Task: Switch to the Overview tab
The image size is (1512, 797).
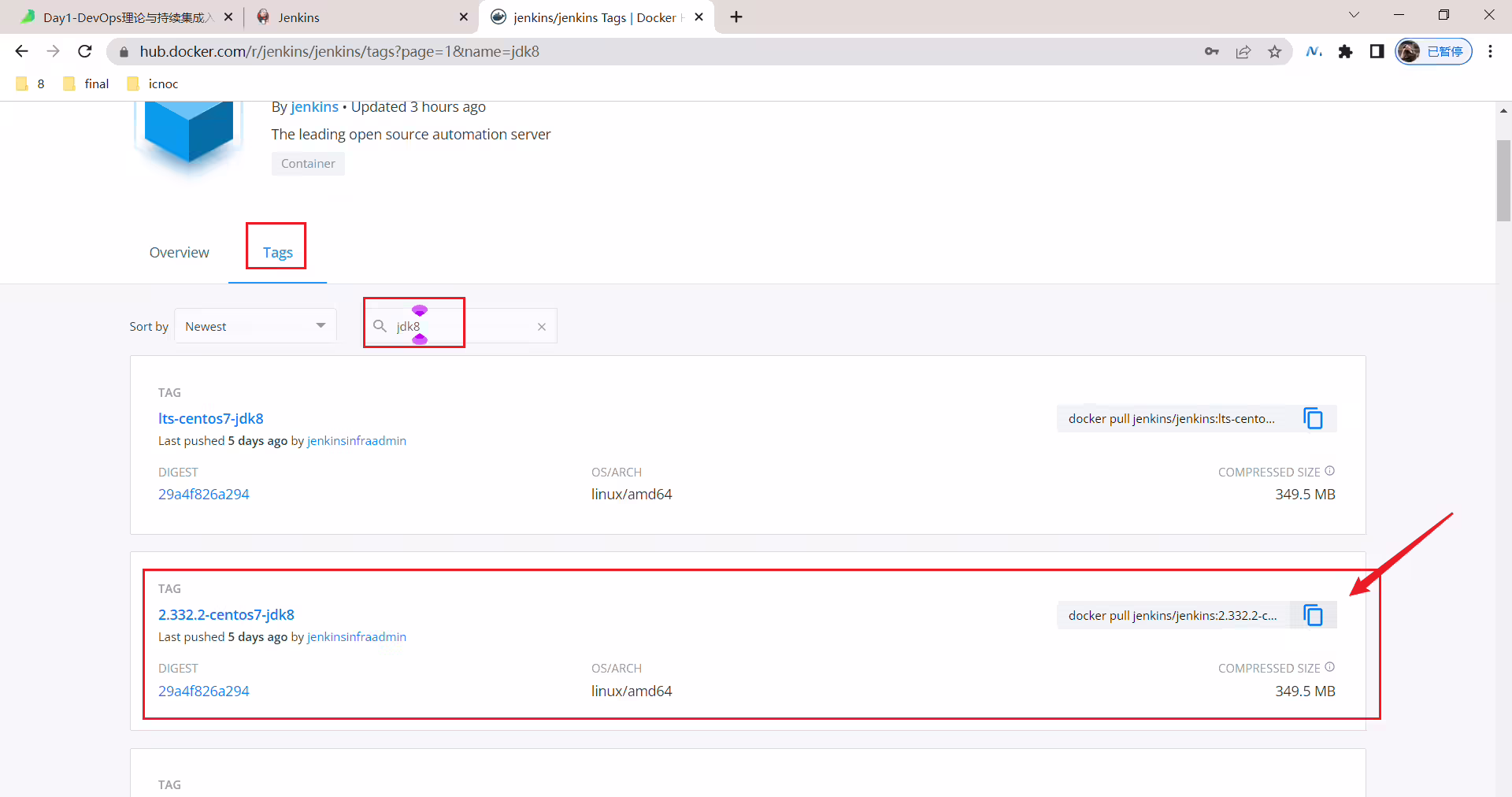Action: pos(180,253)
